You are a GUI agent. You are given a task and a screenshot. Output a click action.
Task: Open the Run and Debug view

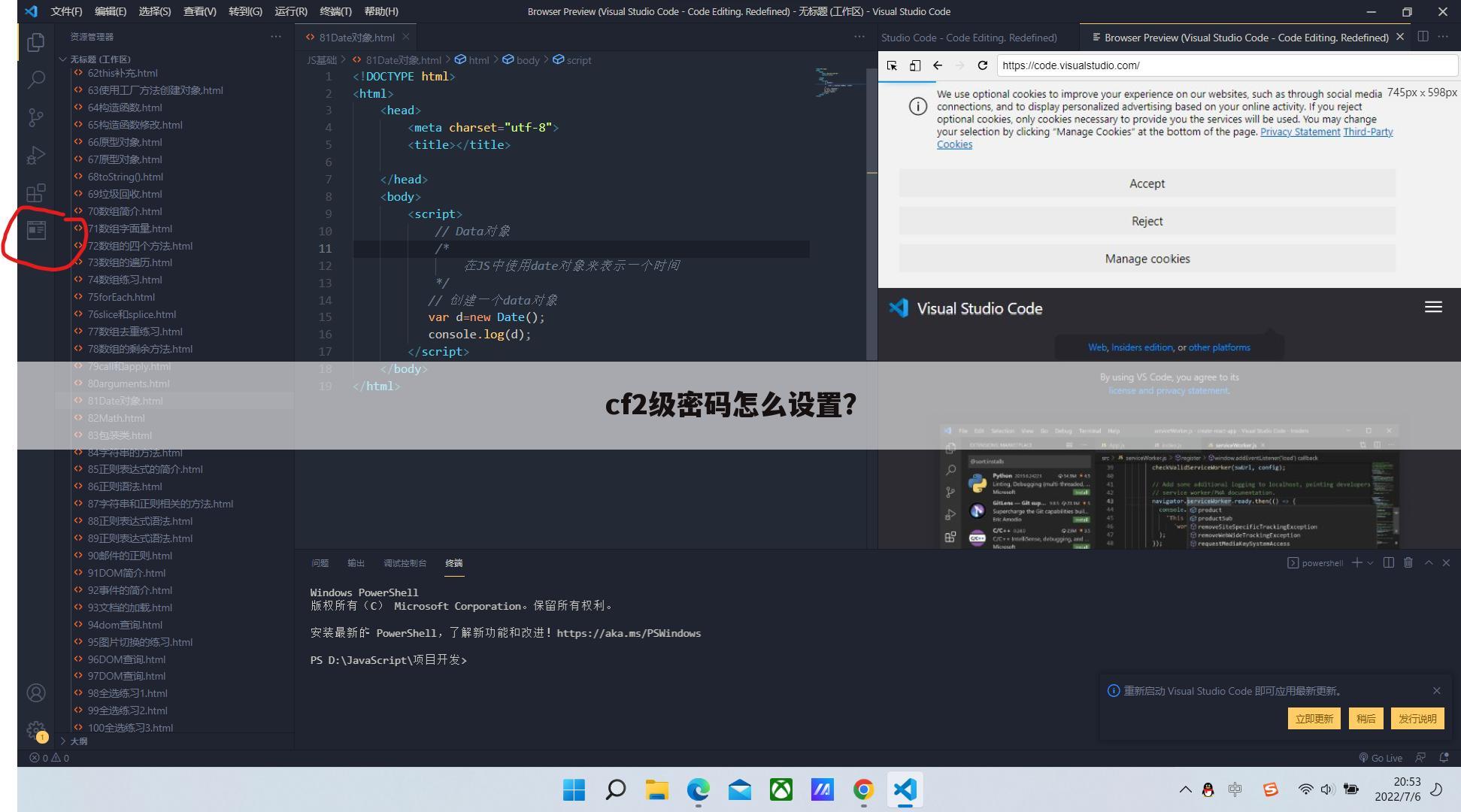35,155
